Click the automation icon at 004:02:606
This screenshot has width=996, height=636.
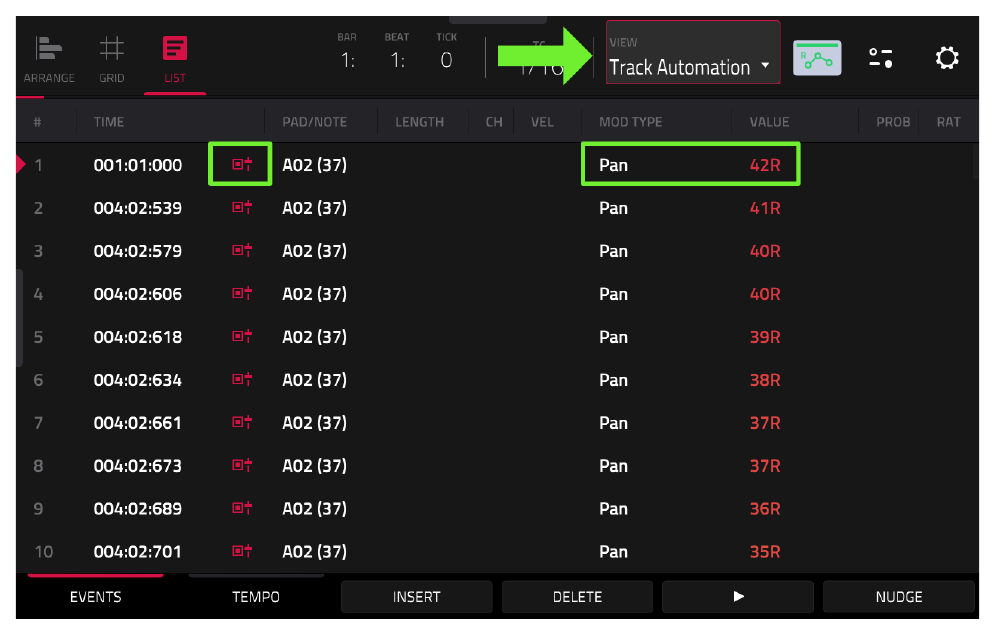pos(242,294)
